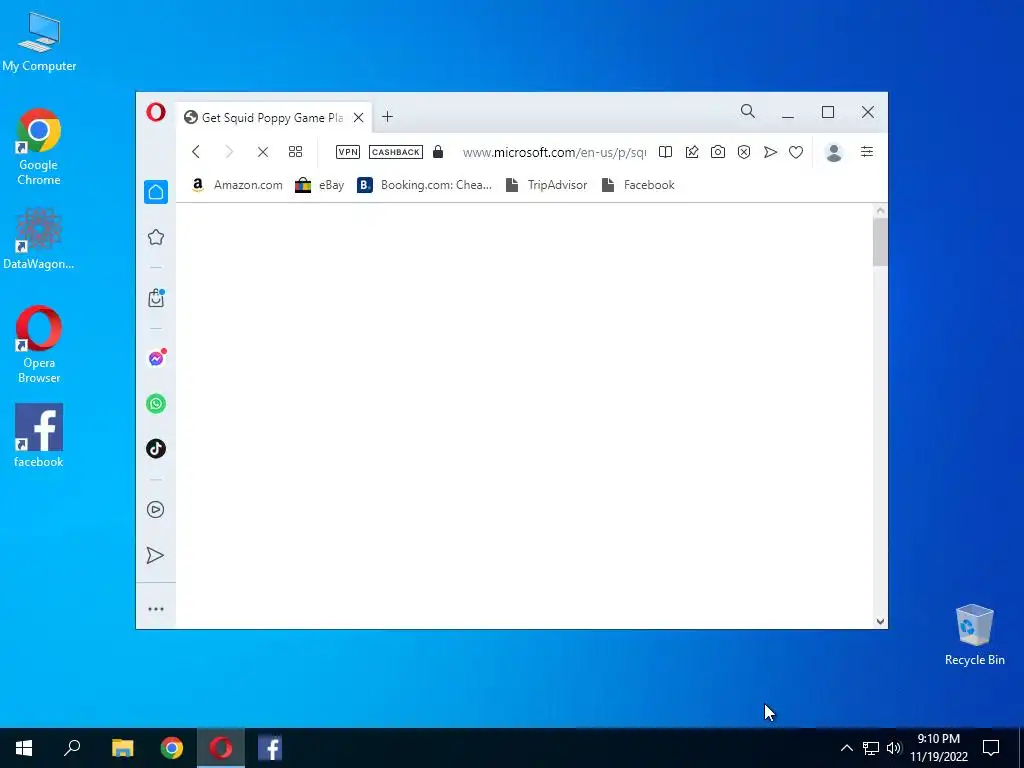The height and width of the screenshot is (768, 1024).
Task: Close the Get Squid Poppy Game tab
Action: 359,118
